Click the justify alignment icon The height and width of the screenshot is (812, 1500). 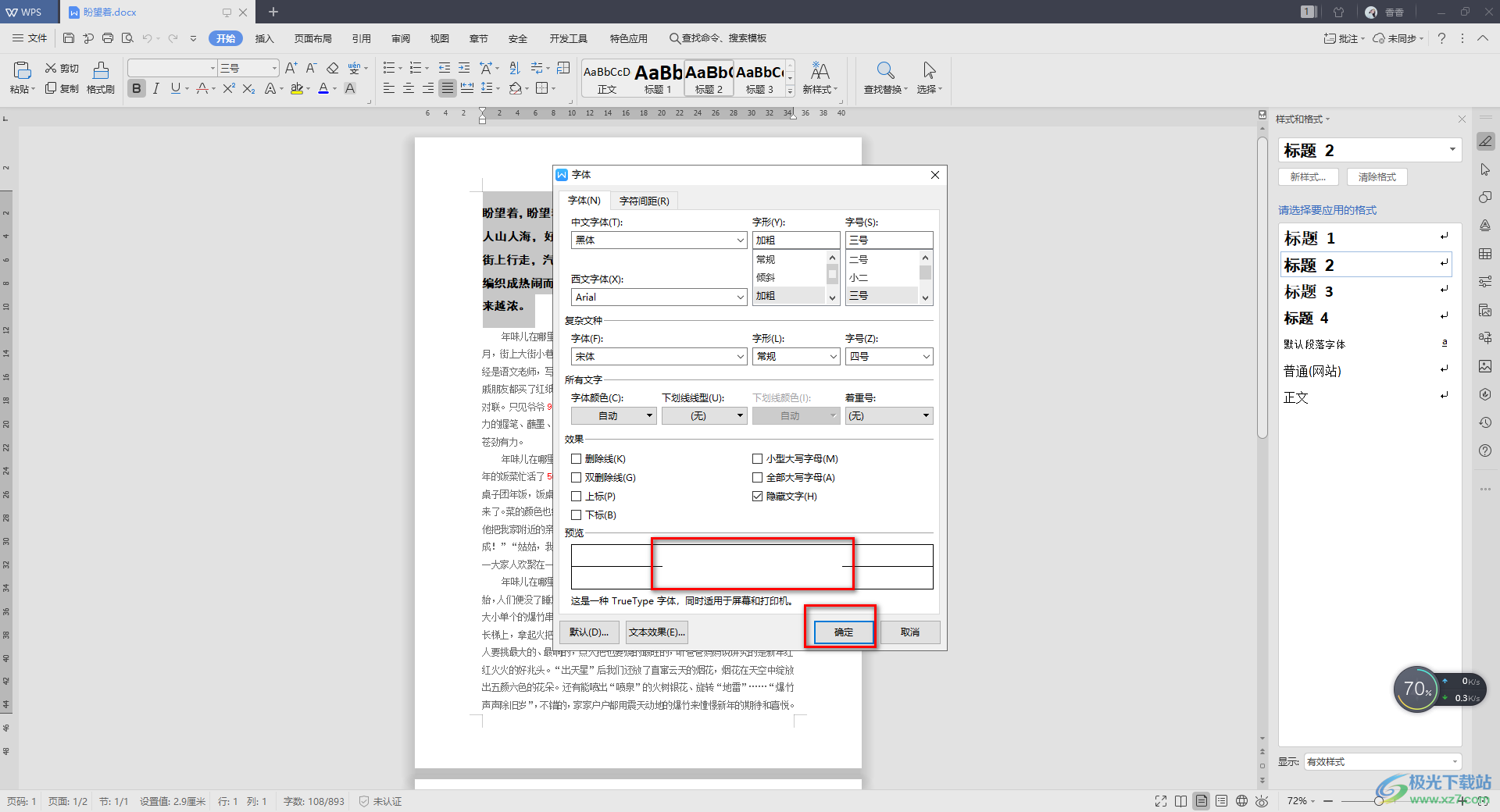pyautogui.click(x=448, y=89)
